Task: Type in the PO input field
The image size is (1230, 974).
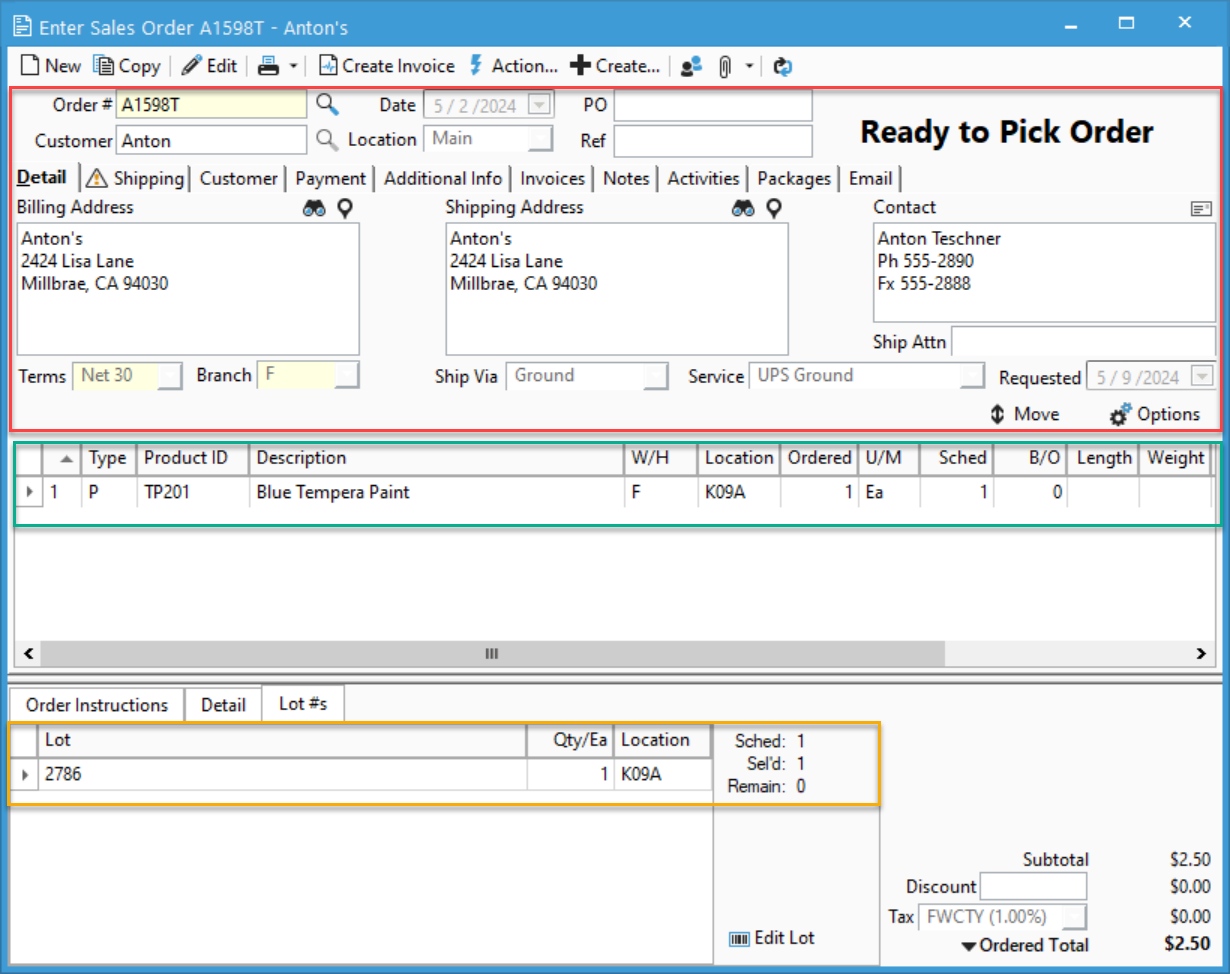Action: [713, 104]
